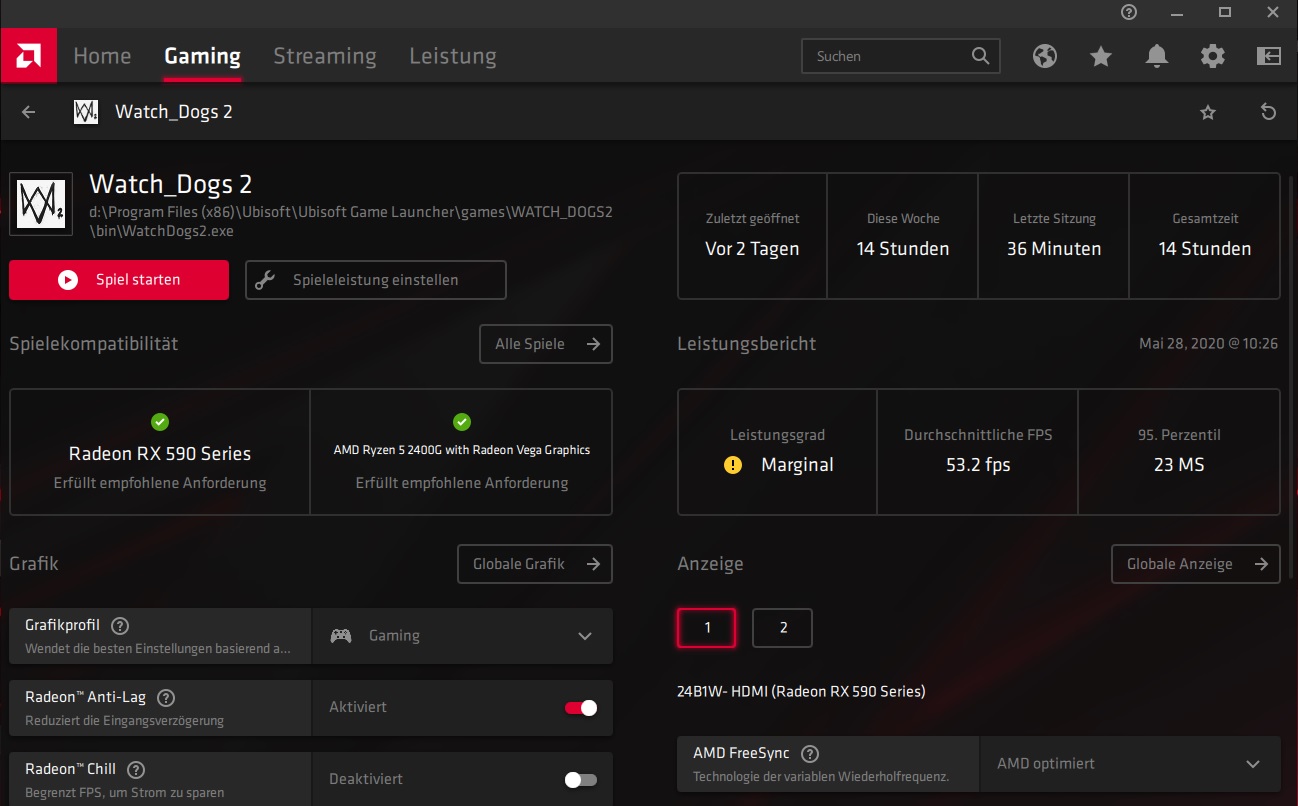Open the Grafikprofil Gaming dropdown
This screenshot has width=1298, height=806.
(x=462, y=636)
